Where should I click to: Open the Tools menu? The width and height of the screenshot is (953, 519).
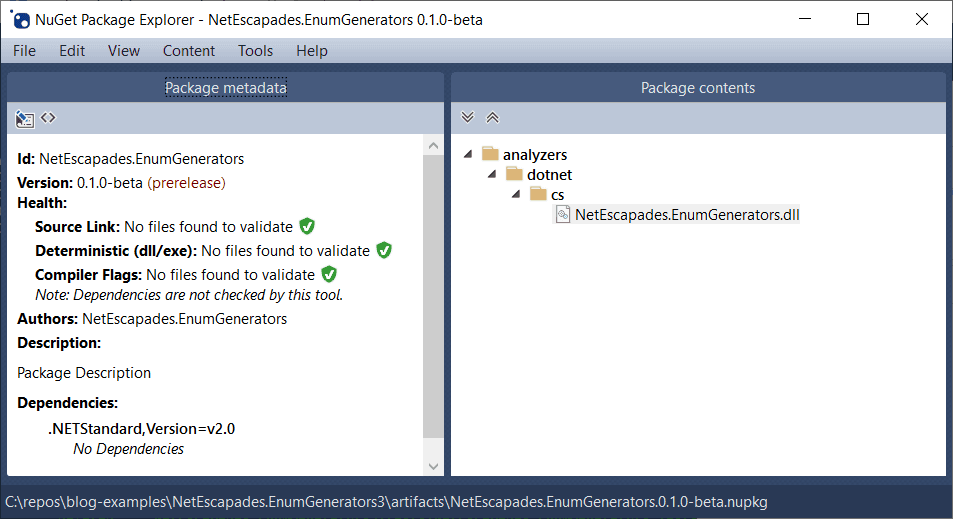pos(255,50)
